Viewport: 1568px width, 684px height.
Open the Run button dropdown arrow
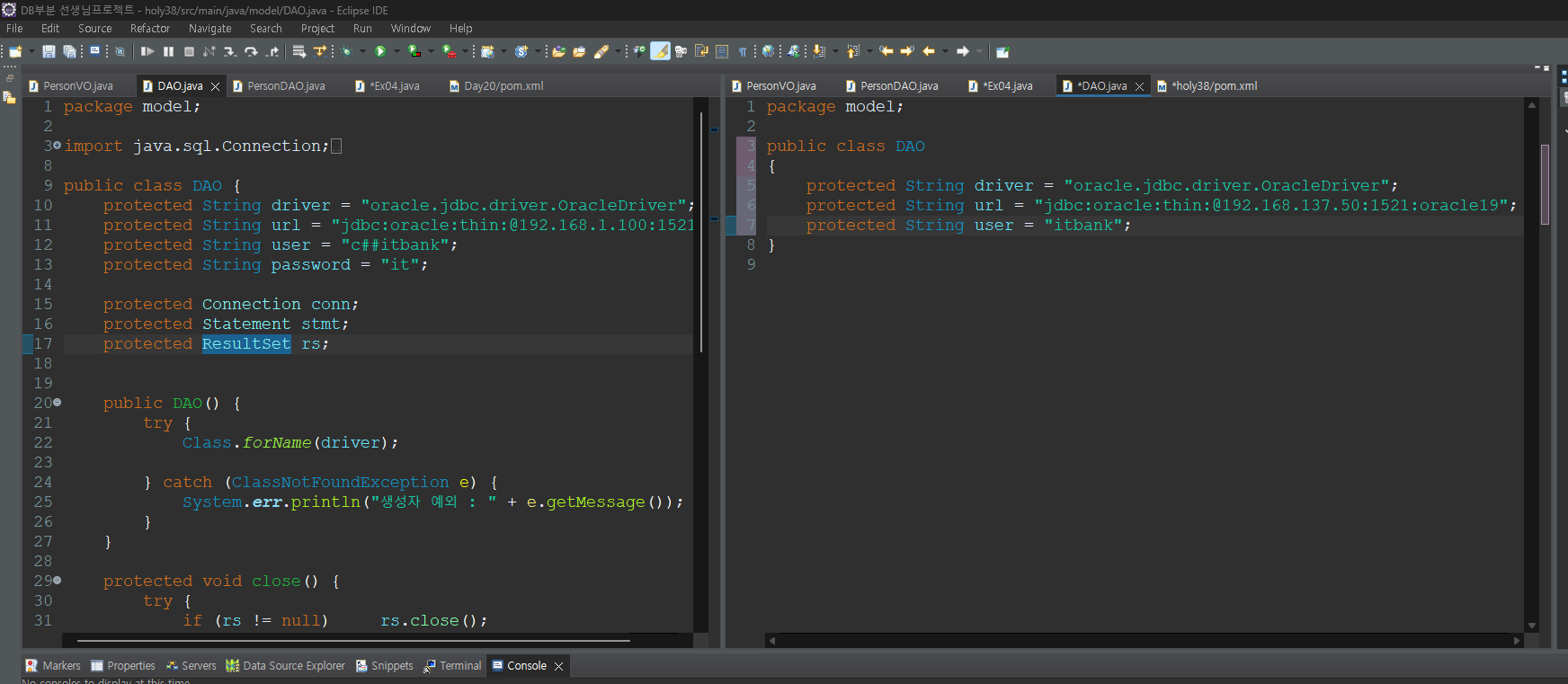396,51
